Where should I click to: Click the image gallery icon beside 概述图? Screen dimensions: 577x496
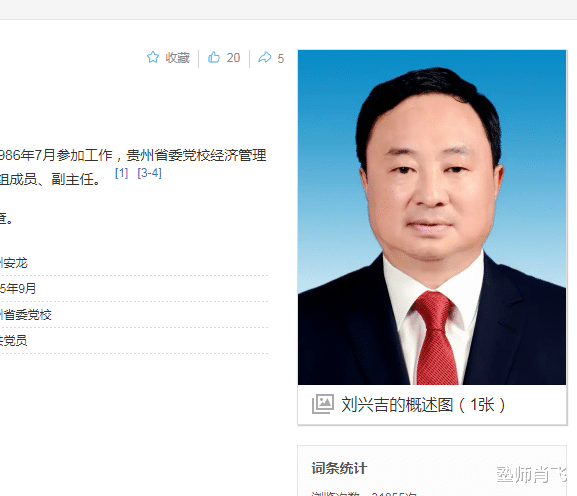tap(323, 404)
